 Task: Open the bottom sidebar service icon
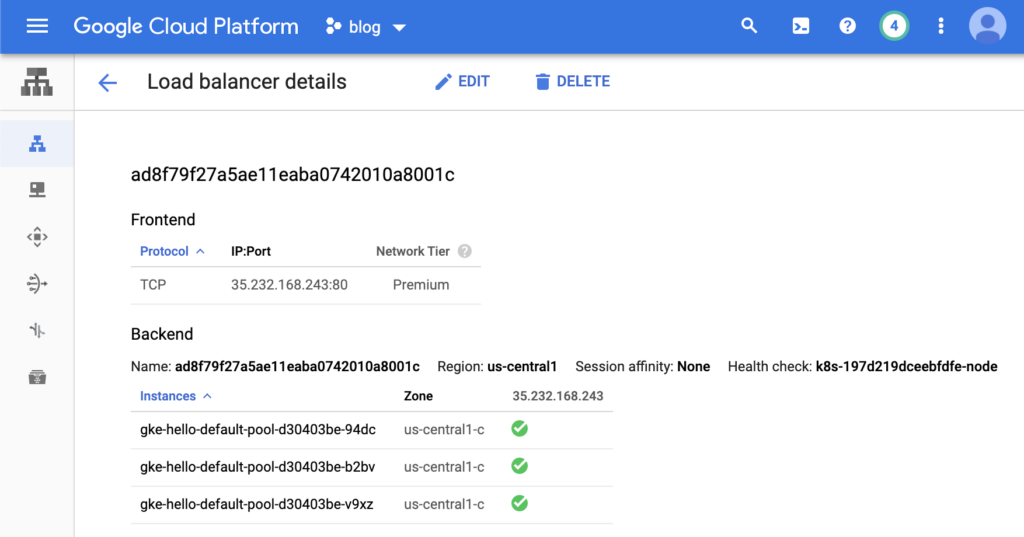point(37,378)
